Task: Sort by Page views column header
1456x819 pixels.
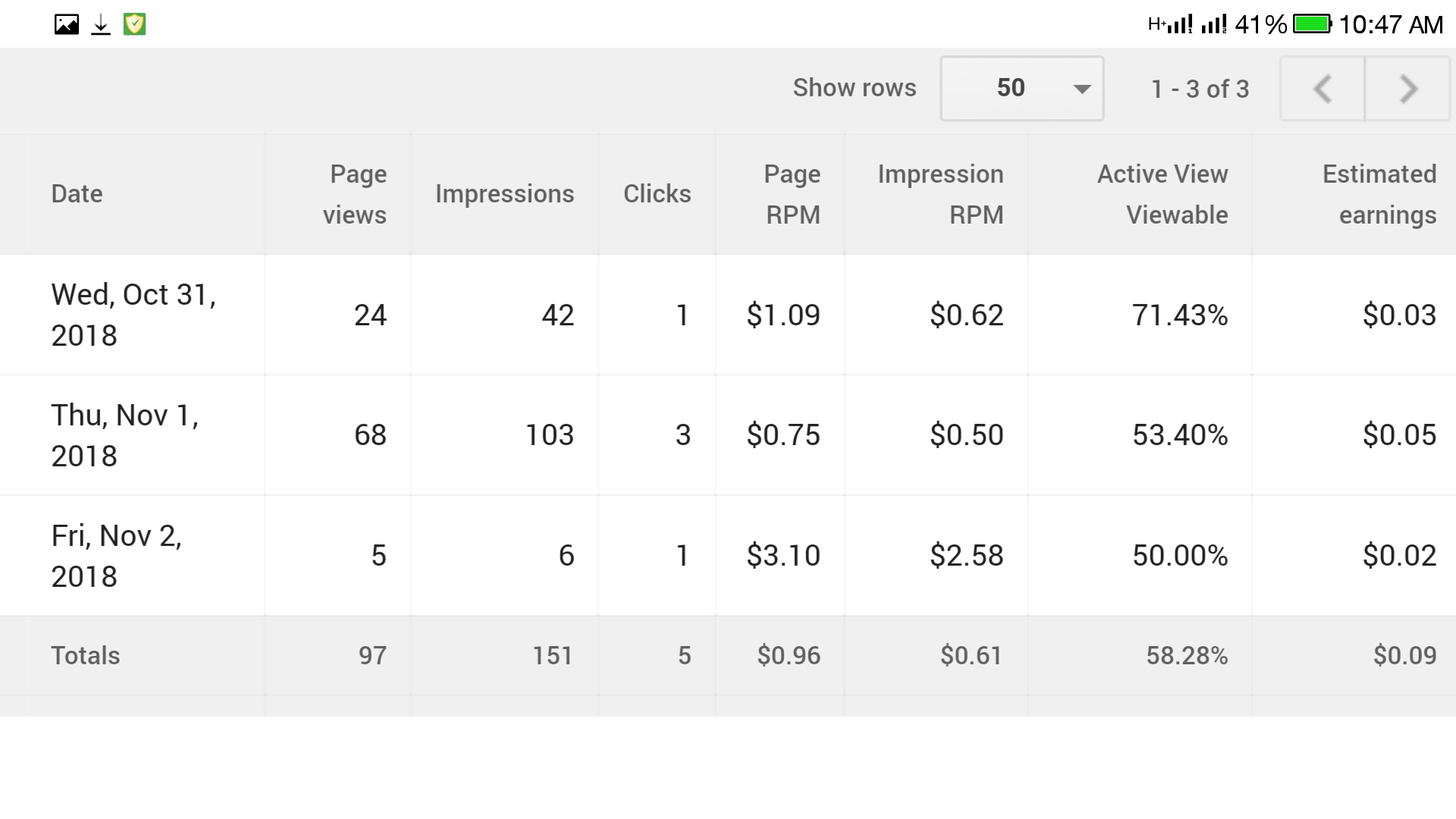Action: (355, 194)
